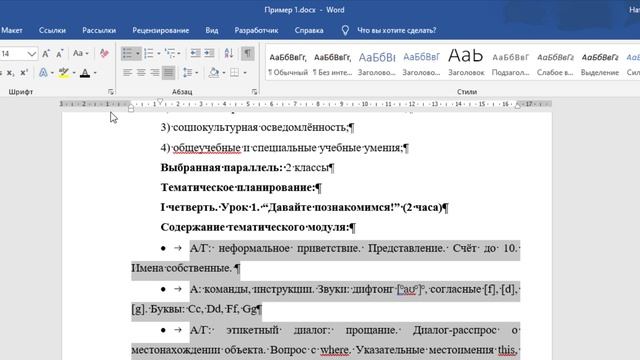Click the right indent marker on the ruler
Screen dimensions: 640x360
(518, 106)
